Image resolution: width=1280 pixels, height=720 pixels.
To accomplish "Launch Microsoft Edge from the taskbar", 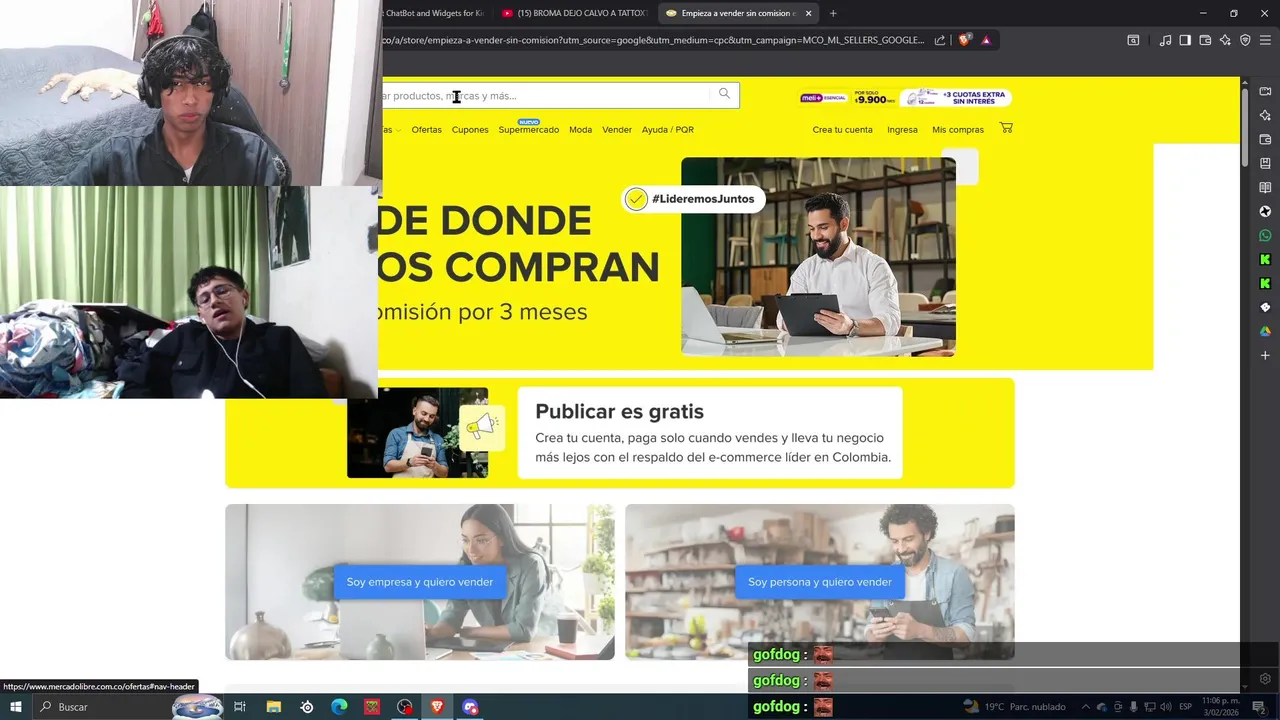I will tap(339, 707).
